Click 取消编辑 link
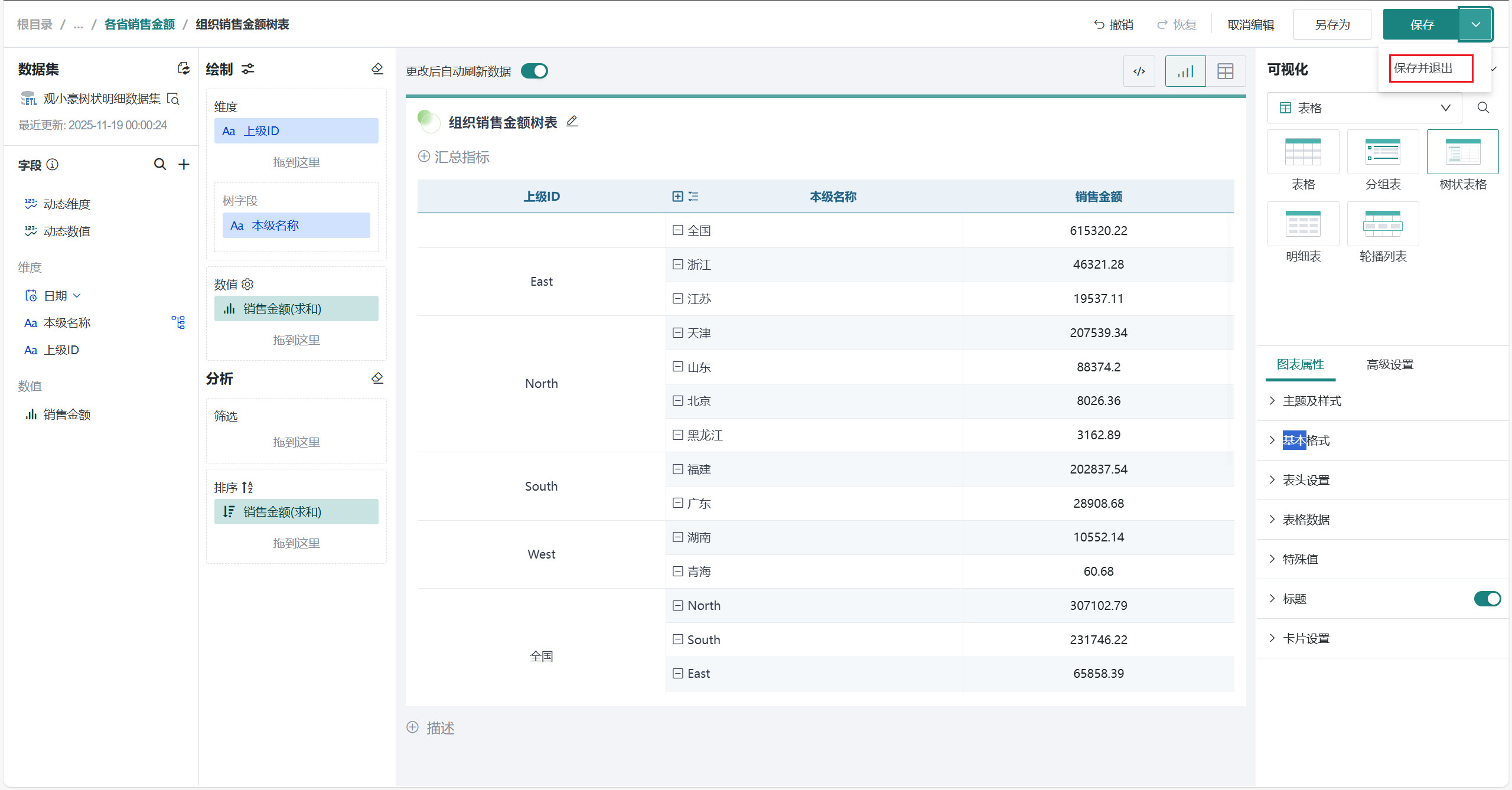Viewport: 1512px width, 790px height. [1250, 24]
